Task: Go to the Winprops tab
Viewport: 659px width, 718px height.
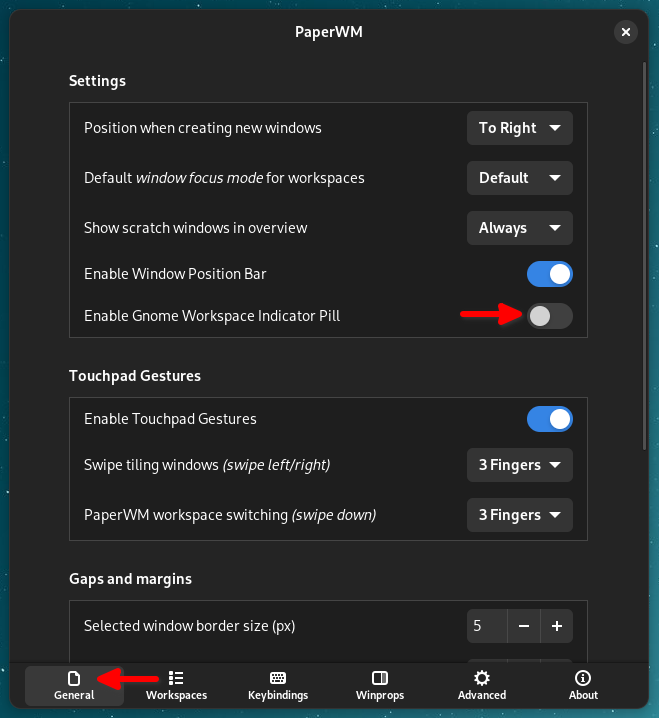Action: tap(380, 685)
